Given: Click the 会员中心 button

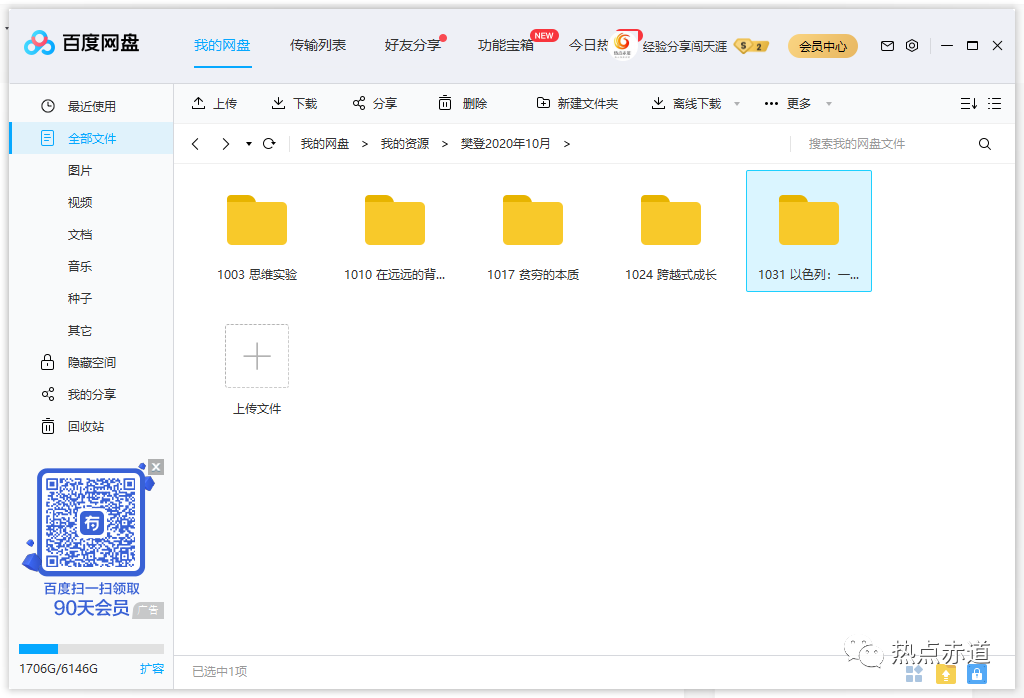Looking at the screenshot, I should point(823,46).
